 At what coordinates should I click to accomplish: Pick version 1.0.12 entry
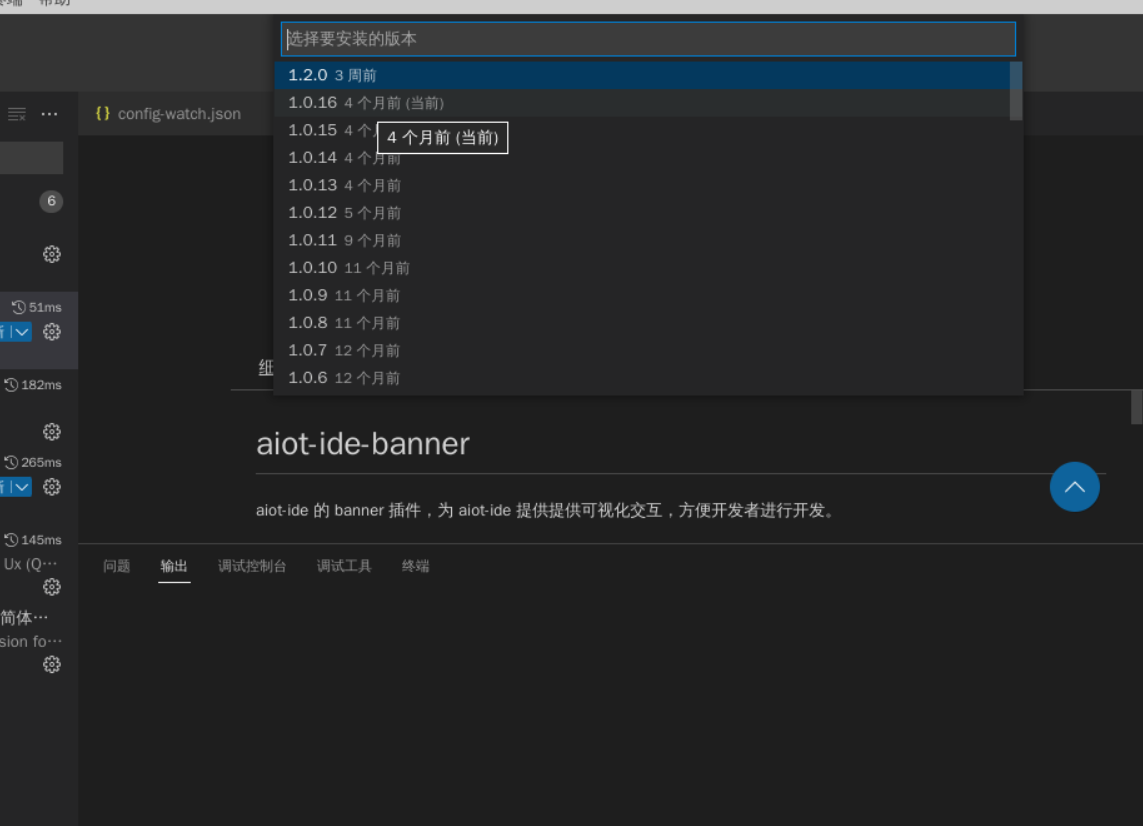point(642,213)
